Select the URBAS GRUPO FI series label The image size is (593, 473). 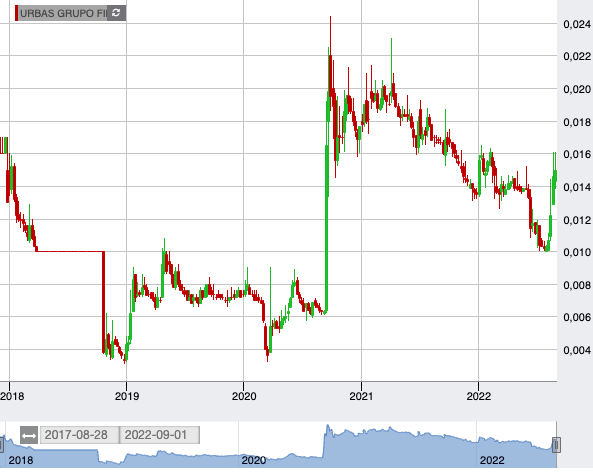coord(63,13)
